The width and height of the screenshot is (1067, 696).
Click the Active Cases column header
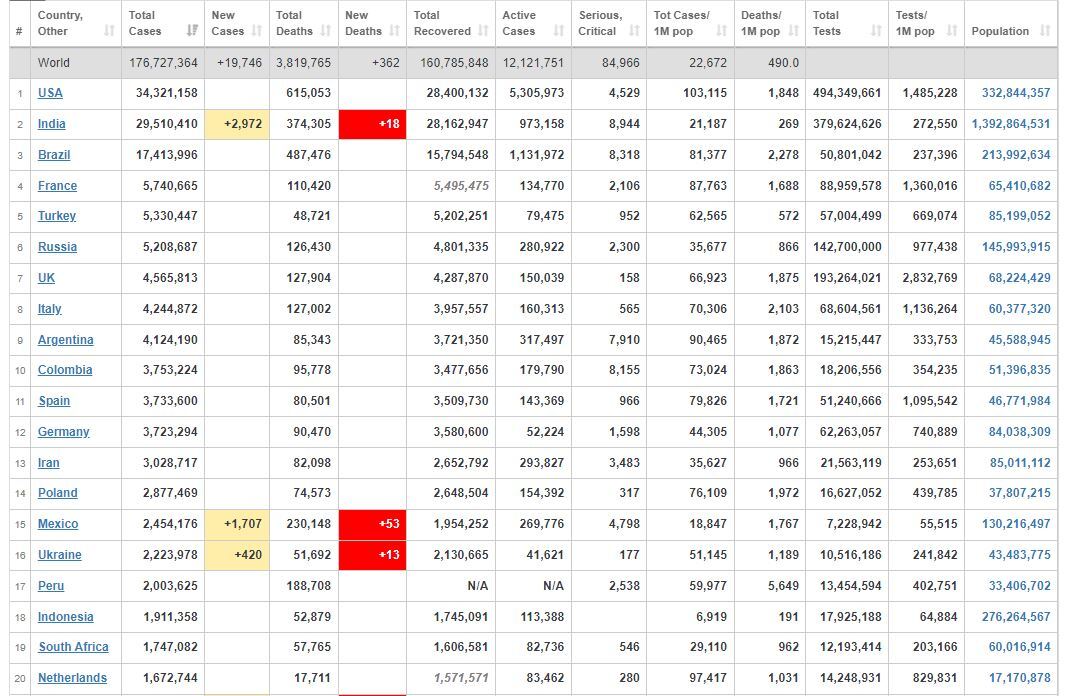(533, 23)
